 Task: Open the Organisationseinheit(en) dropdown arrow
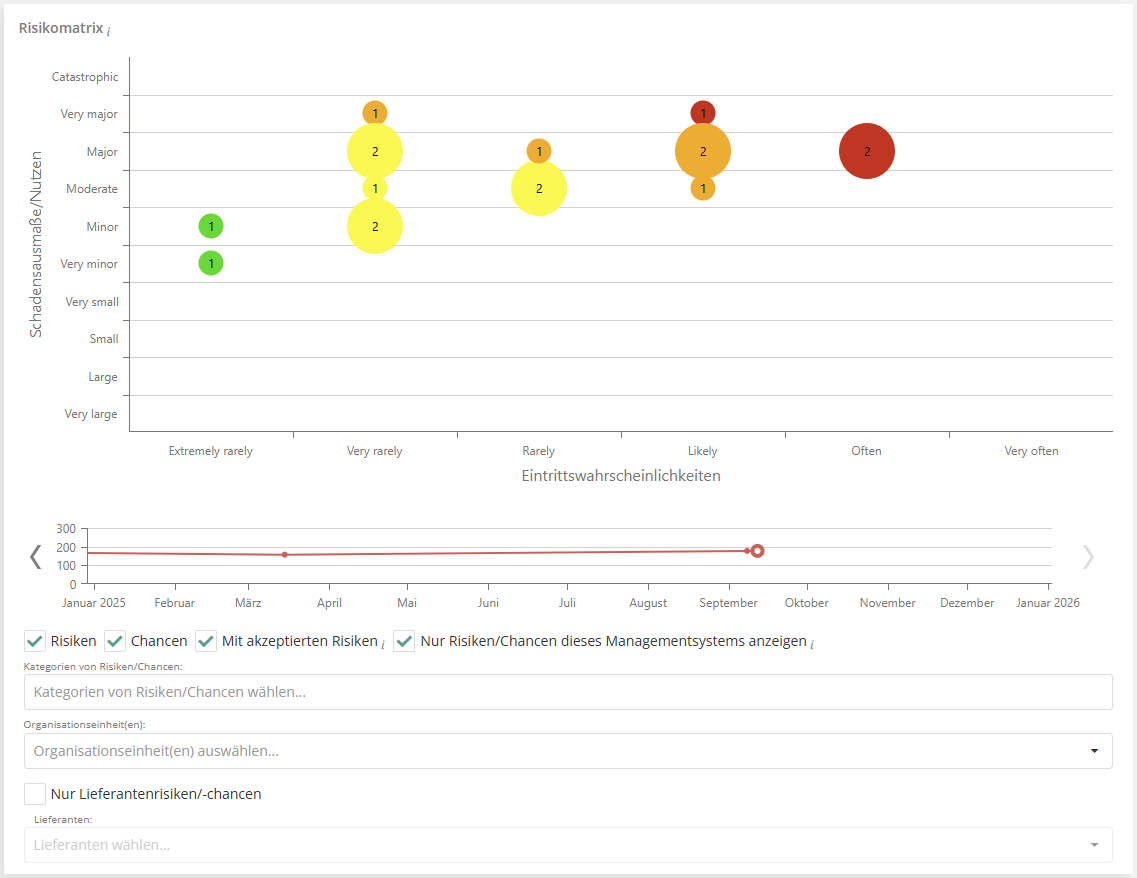(x=1094, y=751)
